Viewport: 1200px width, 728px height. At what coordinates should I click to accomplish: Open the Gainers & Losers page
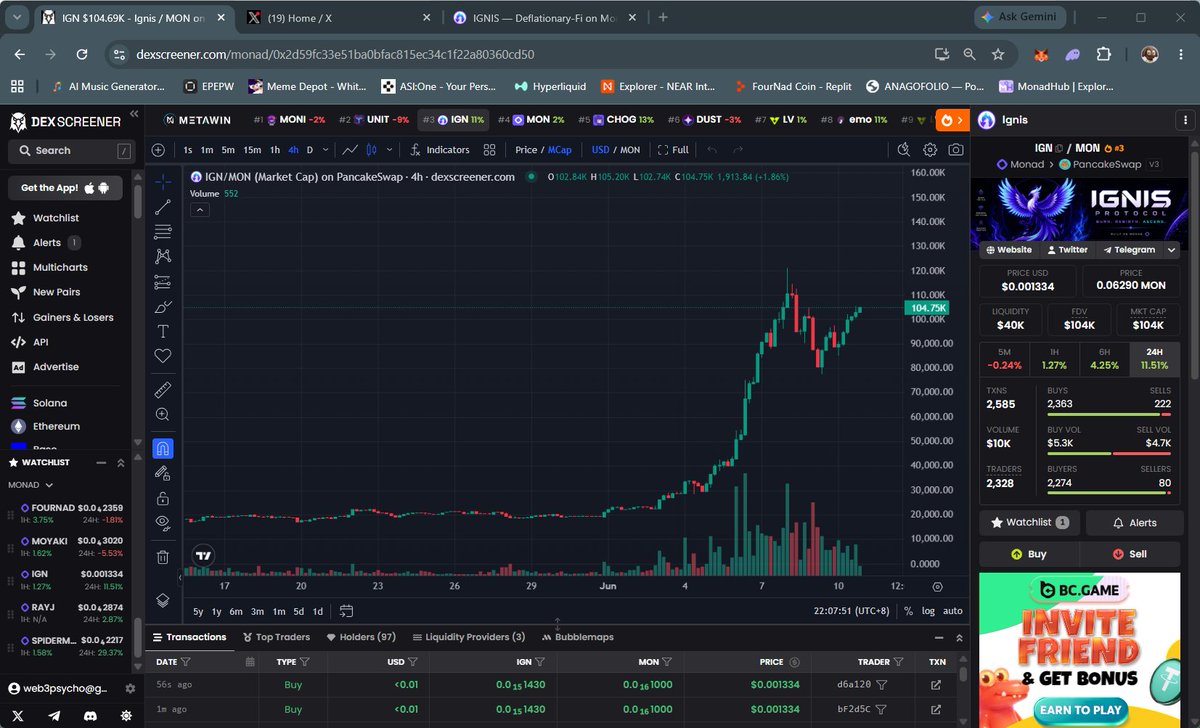(x=62, y=317)
